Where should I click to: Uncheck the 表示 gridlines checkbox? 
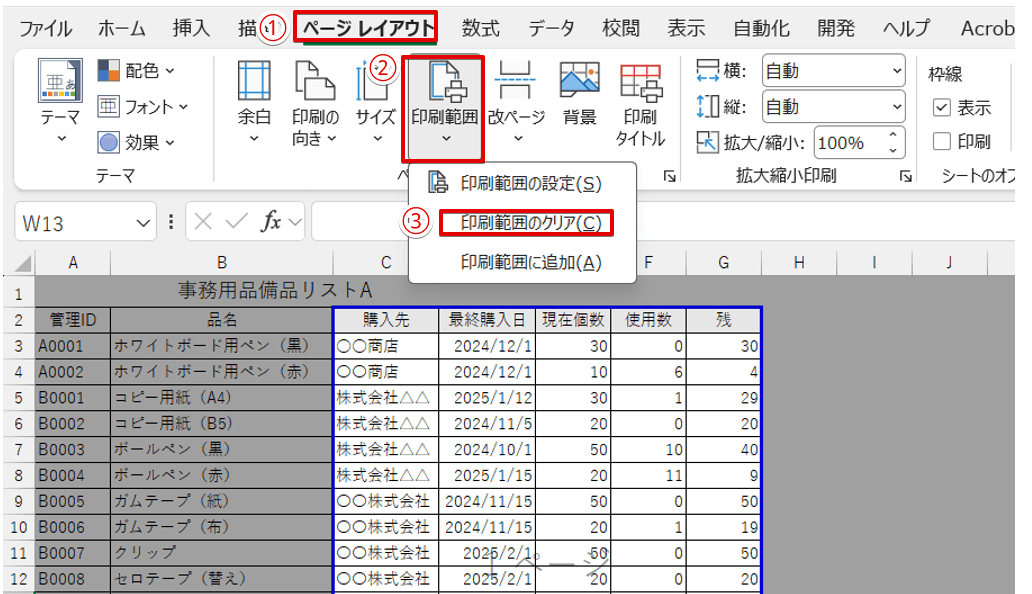click(942, 108)
